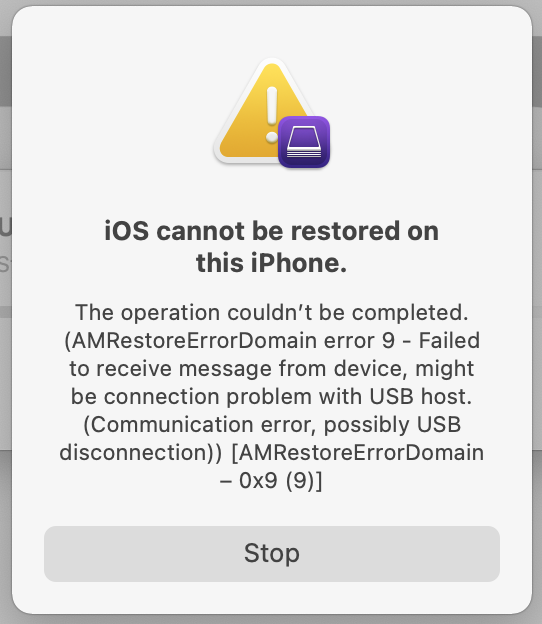Click the purple Apple Configurator badge icon
The height and width of the screenshot is (624, 542).
pos(304,142)
